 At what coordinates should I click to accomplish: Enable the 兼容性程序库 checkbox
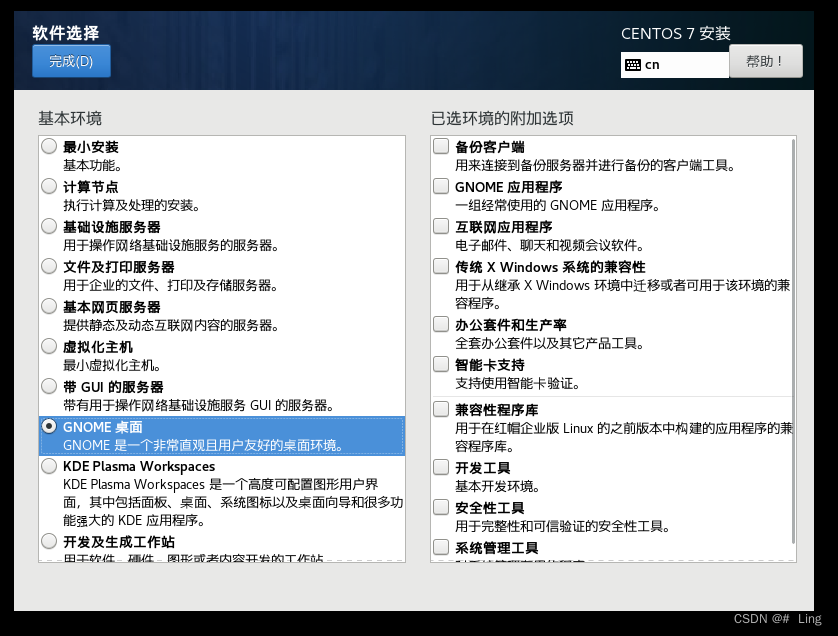[441, 409]
